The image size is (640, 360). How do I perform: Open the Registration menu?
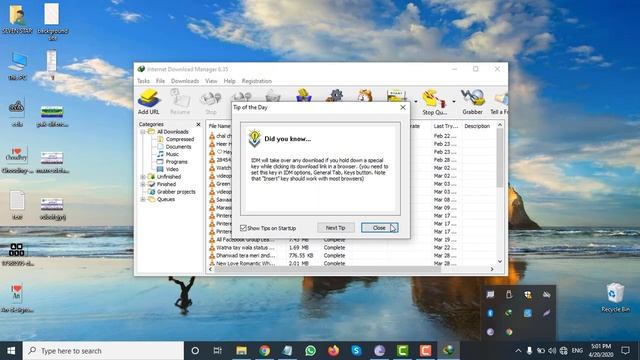257,81
